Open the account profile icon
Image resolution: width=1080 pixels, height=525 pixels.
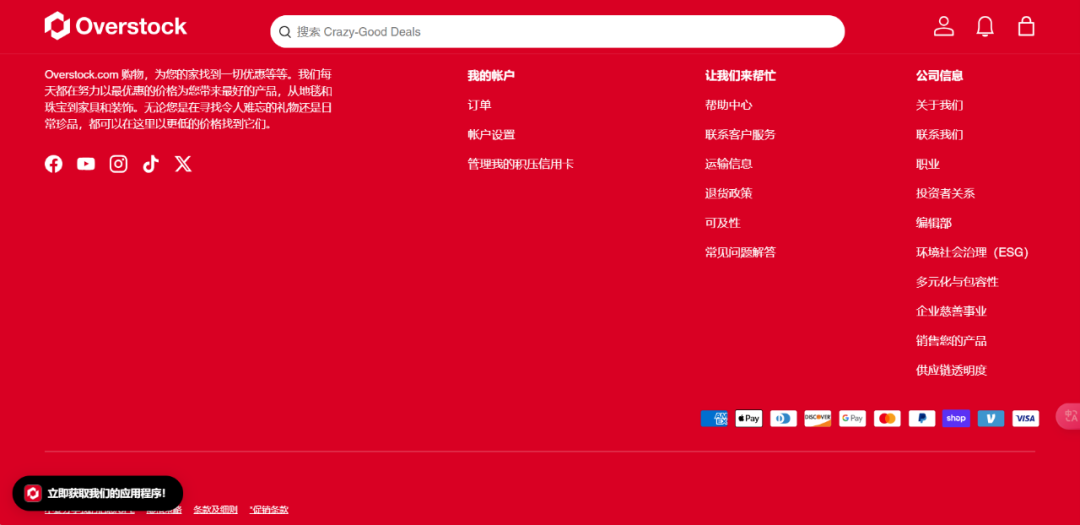pos(944,26)
